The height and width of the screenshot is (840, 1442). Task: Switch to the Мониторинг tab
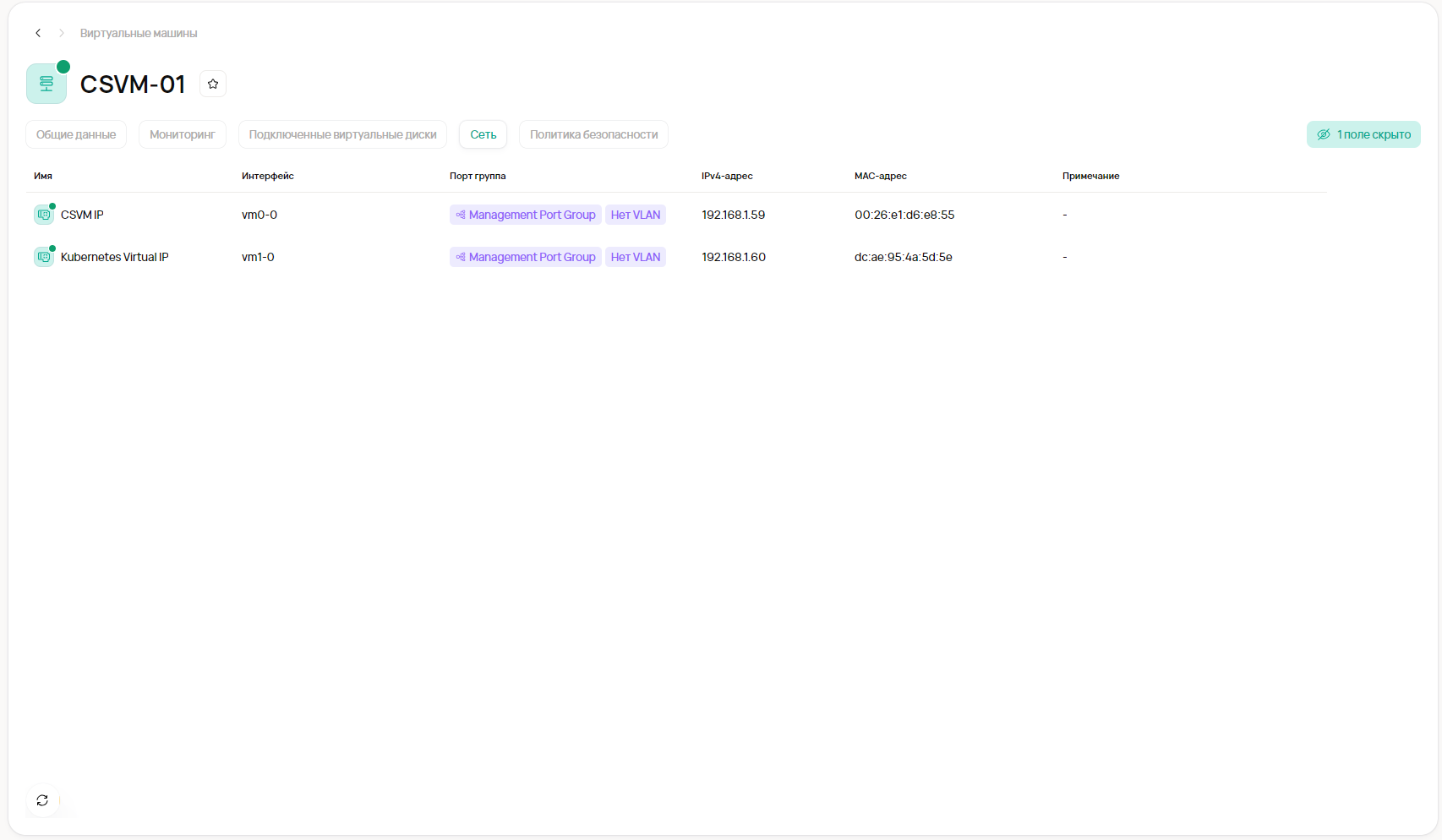182,134
